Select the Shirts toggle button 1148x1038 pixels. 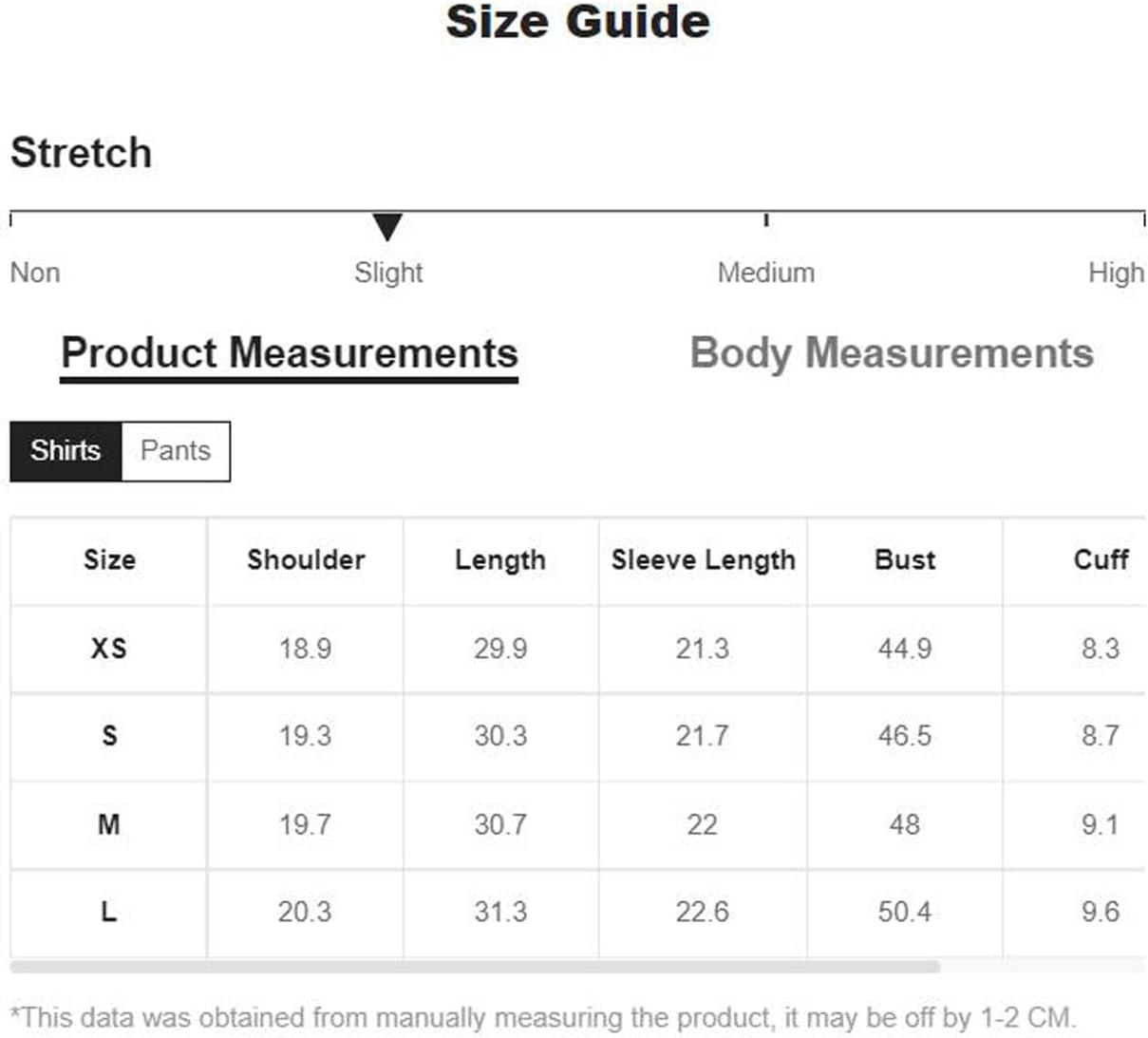coord(66,450)
